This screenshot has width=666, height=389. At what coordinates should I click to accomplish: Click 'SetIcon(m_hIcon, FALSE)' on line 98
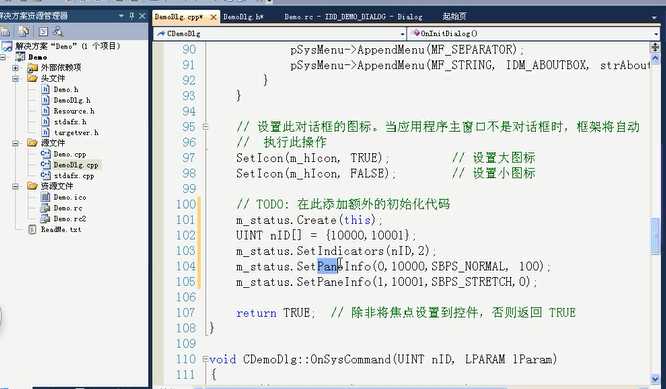click(x=314, y=173)
